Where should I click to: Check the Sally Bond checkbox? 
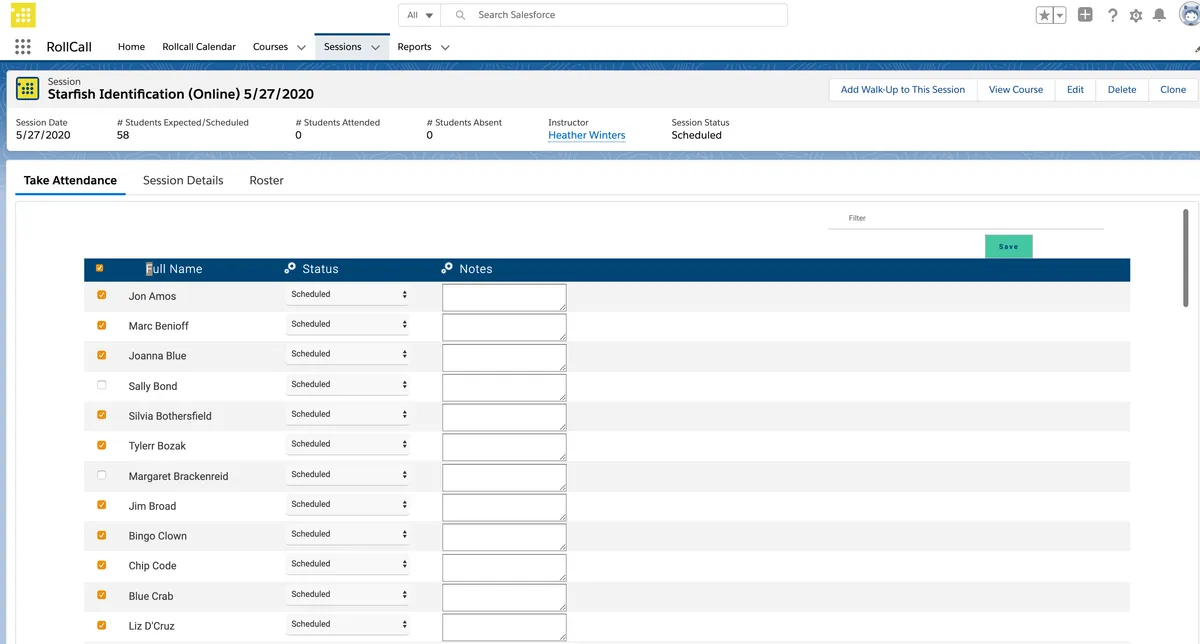[x=102, y=385]
